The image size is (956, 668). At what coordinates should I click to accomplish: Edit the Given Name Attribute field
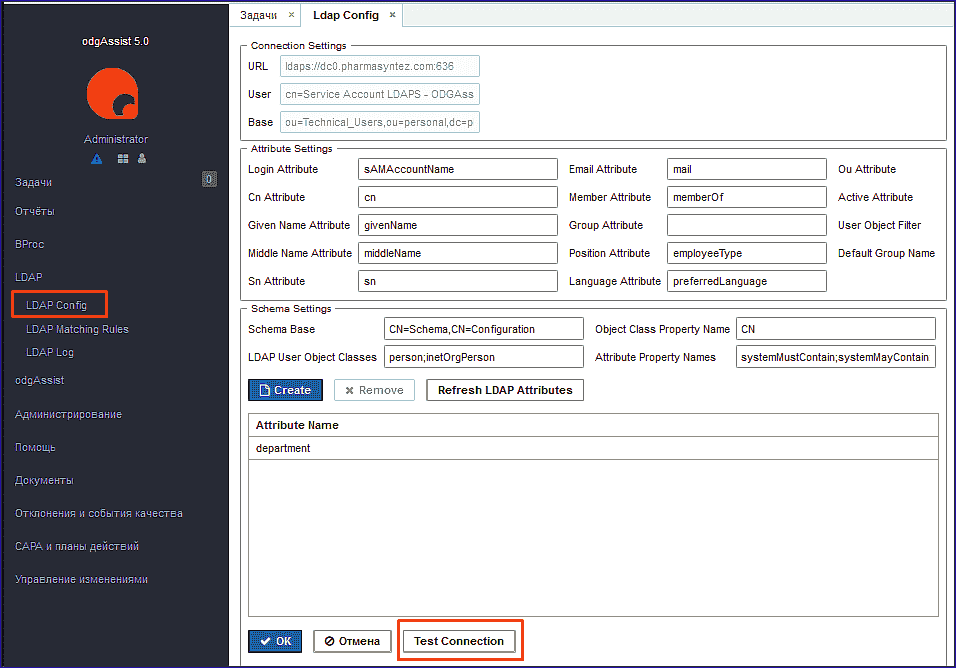(458, 226)
